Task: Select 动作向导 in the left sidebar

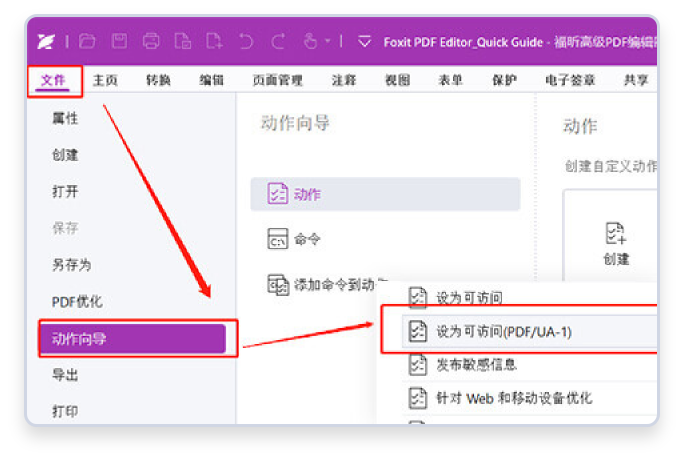Action: click(x=132, y=338)
